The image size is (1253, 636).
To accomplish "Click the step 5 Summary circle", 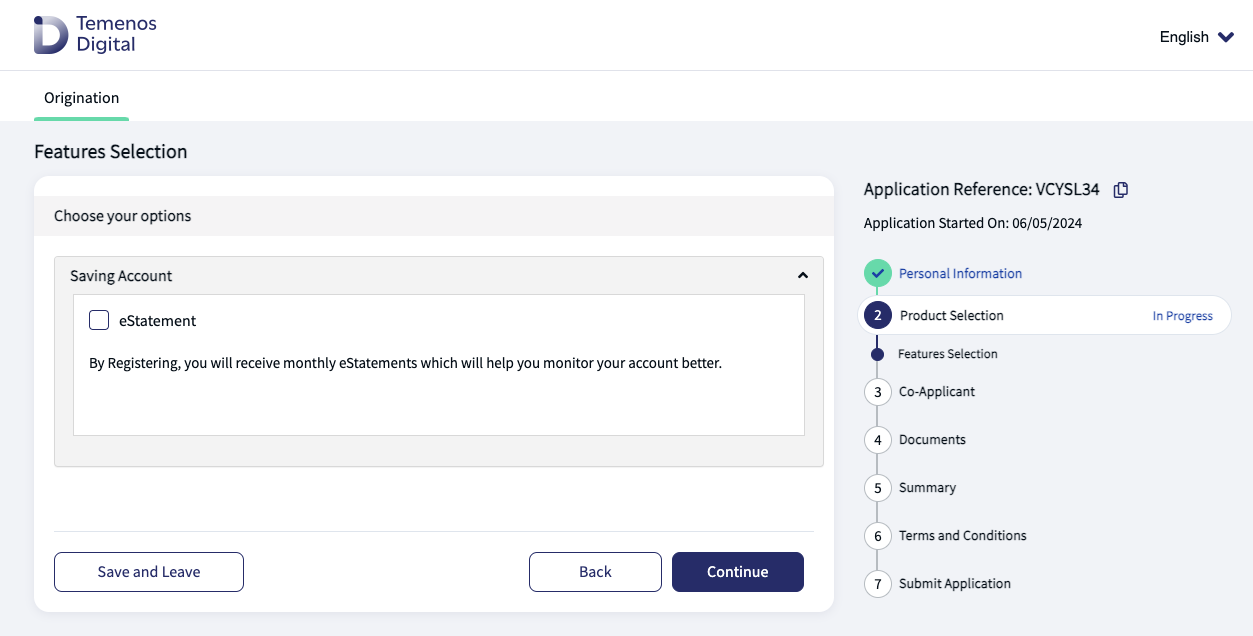I will point(877,488).
